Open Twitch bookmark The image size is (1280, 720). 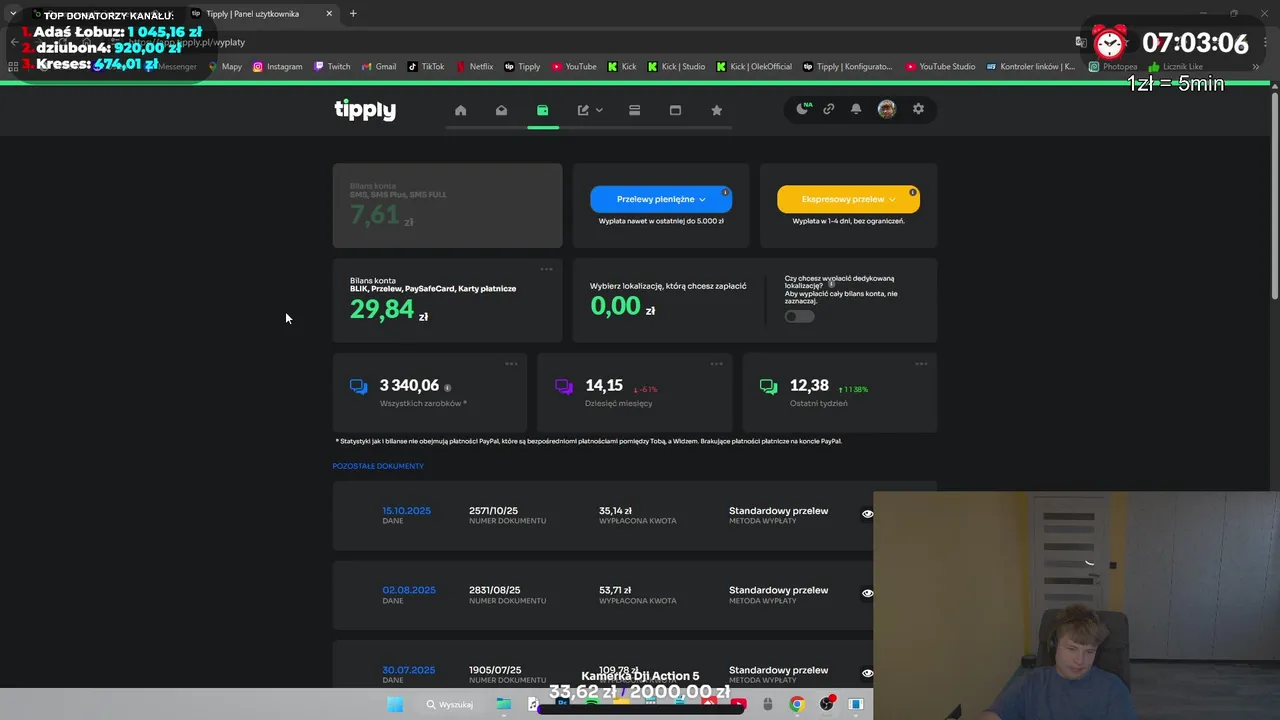[x=332, y=67]
